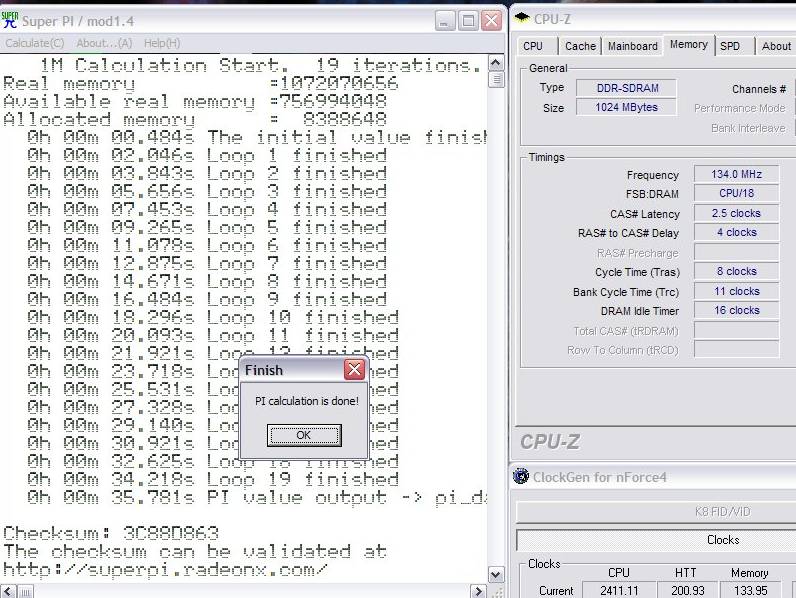796x598 pixels.
Task: Click the empty RAS# Precharge field
Action: pos(736,252)
